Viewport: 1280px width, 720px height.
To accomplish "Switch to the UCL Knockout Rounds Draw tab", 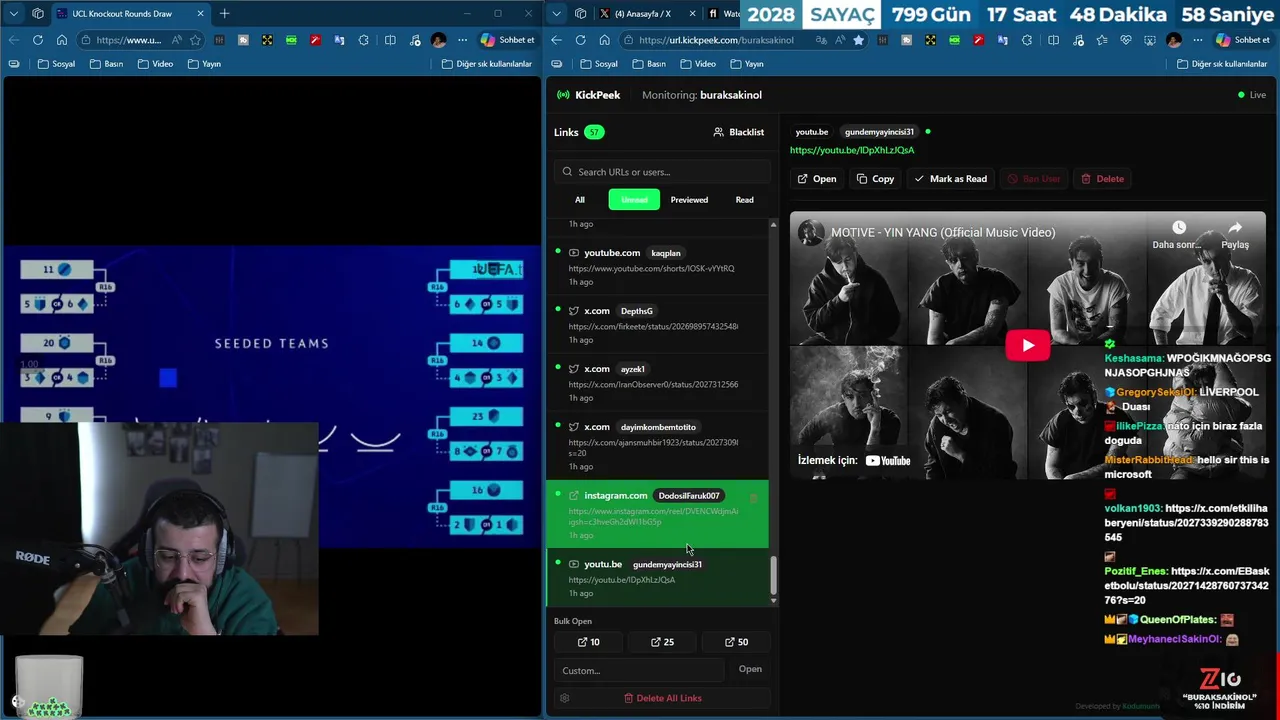I will click(x=129, y=14).
